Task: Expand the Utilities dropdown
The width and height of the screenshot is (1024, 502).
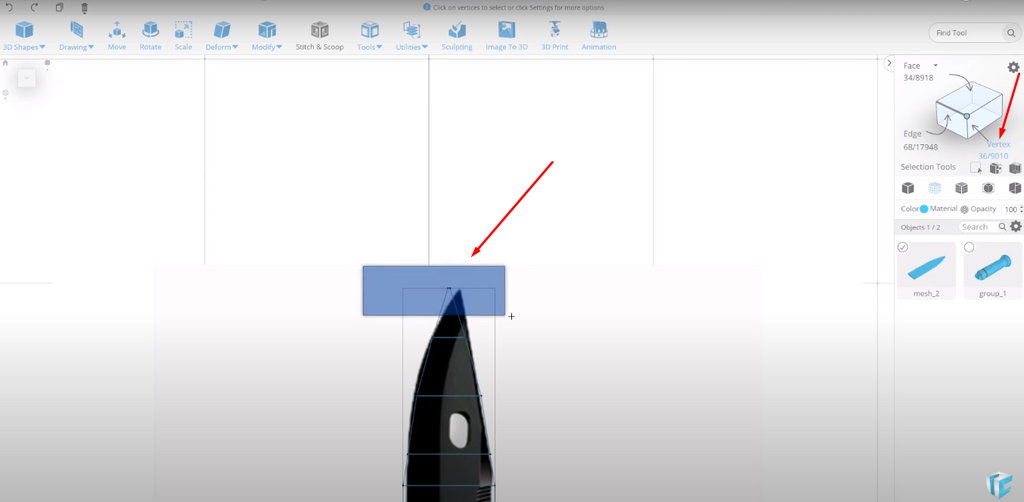Action: pyautogui.click(x=411, y=36)
